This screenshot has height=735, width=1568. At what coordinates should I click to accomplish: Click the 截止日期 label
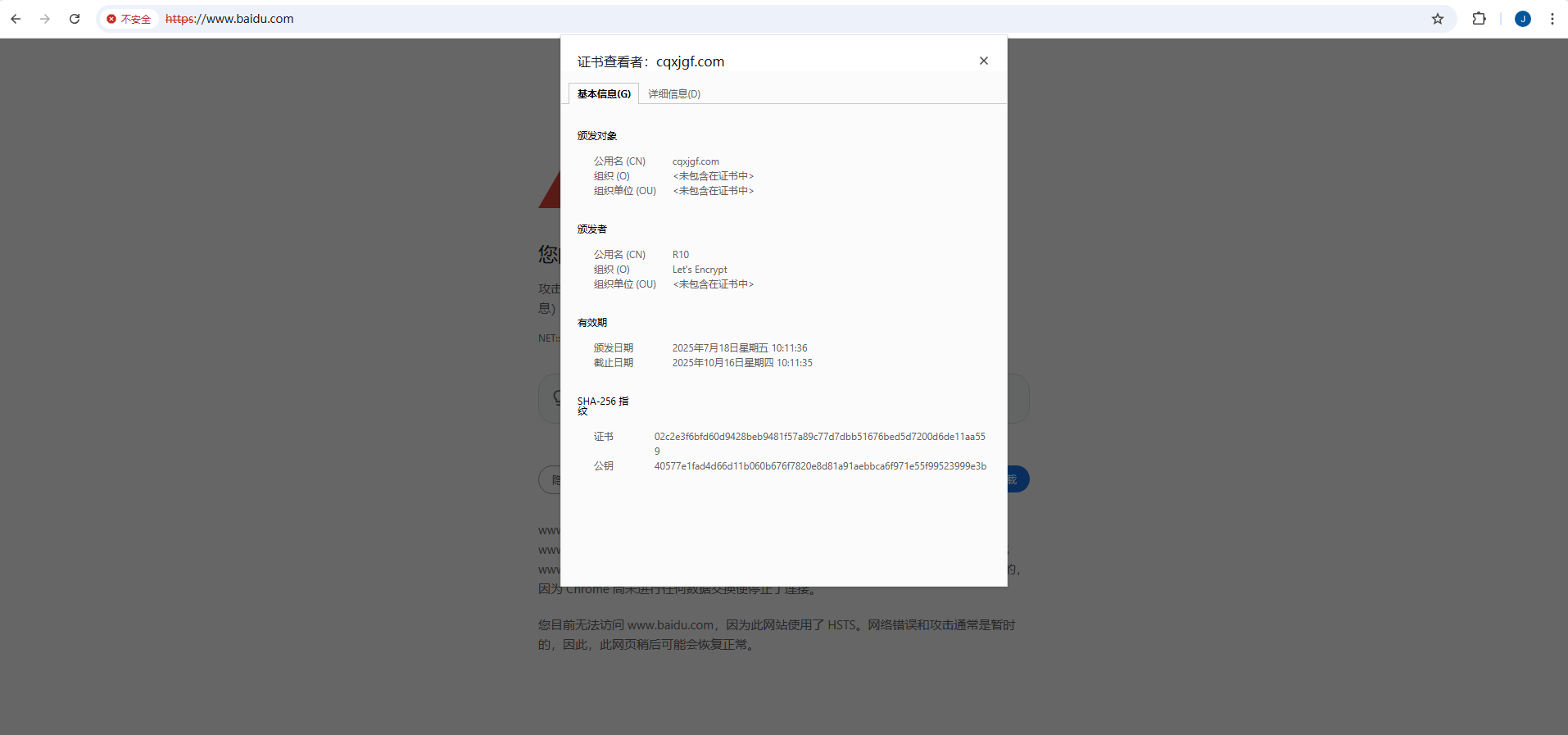(x=614, y=363)
